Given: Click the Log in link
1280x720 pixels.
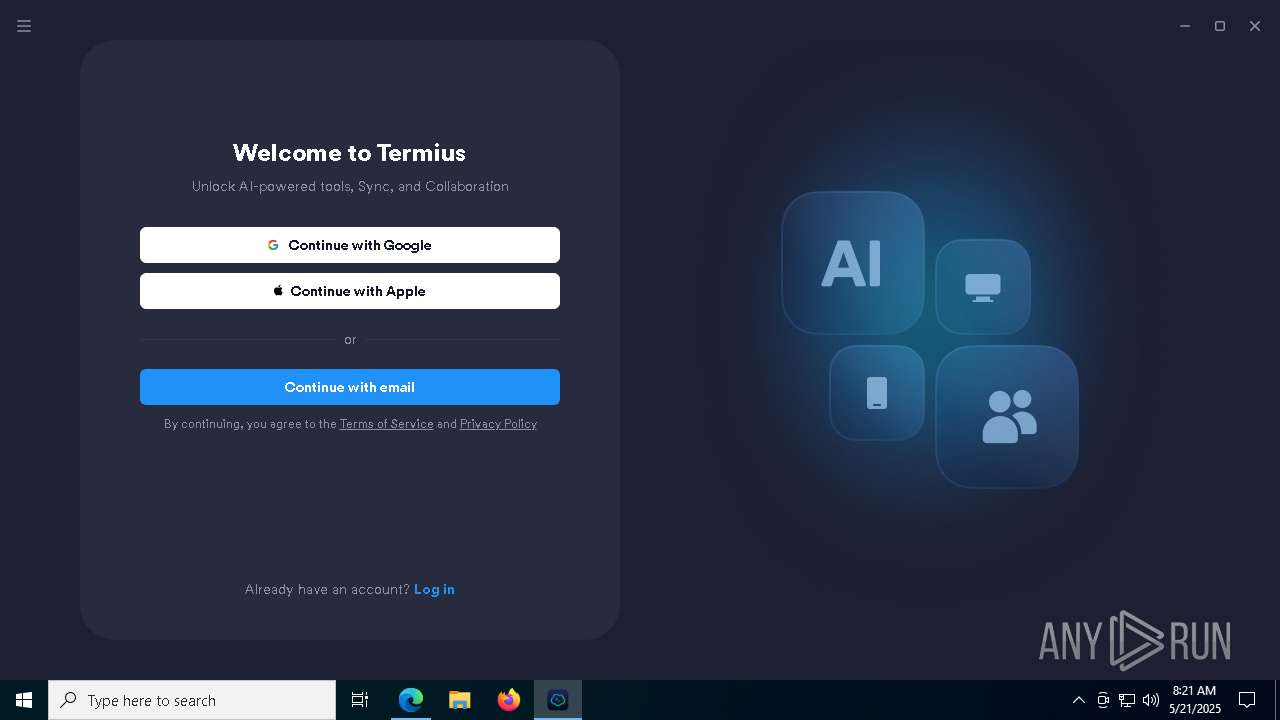Looking at the screenshot, I should (434, 589).
